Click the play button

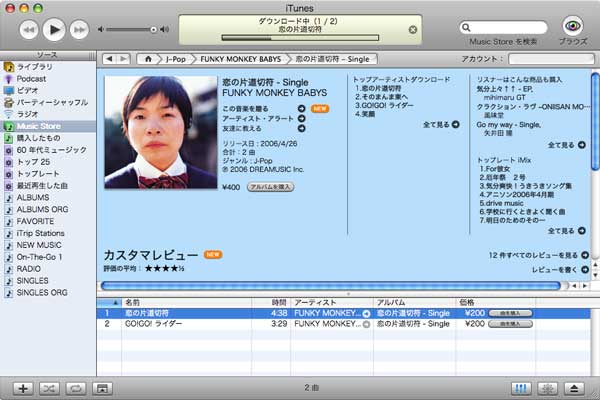[54, 29]
